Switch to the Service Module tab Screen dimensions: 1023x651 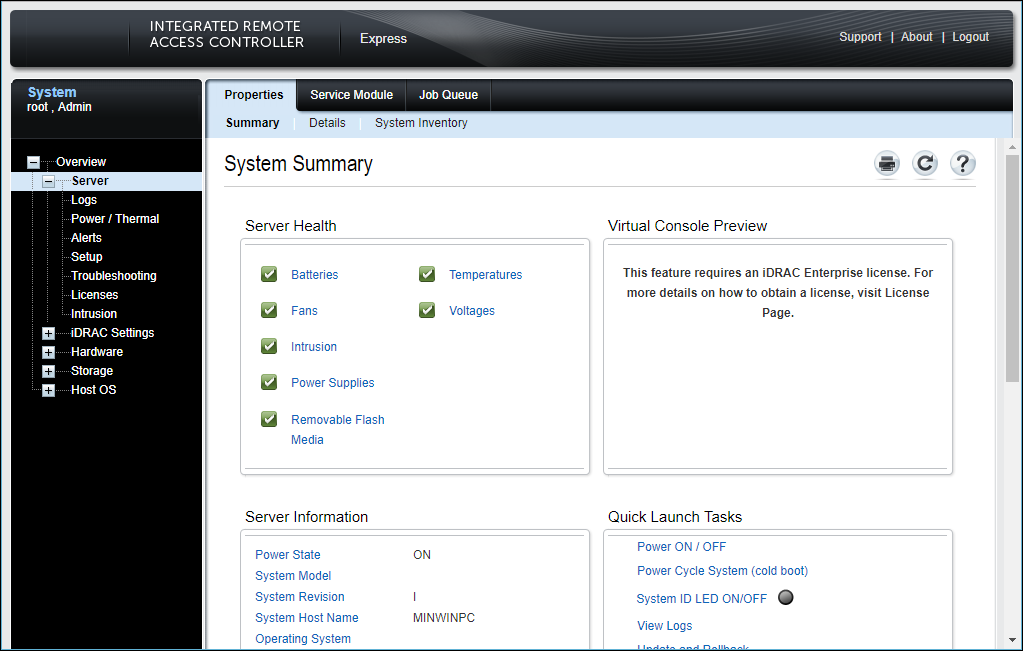tap(352, 95)
